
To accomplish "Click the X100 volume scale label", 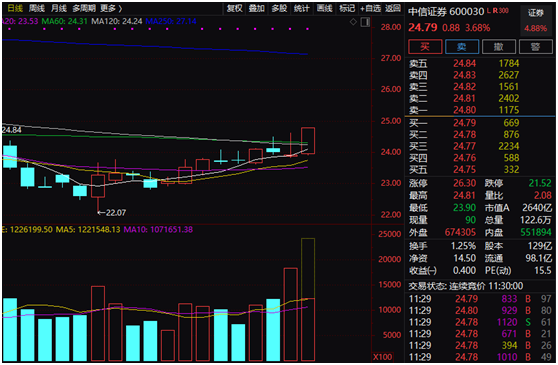I will [x=383, y=357].
